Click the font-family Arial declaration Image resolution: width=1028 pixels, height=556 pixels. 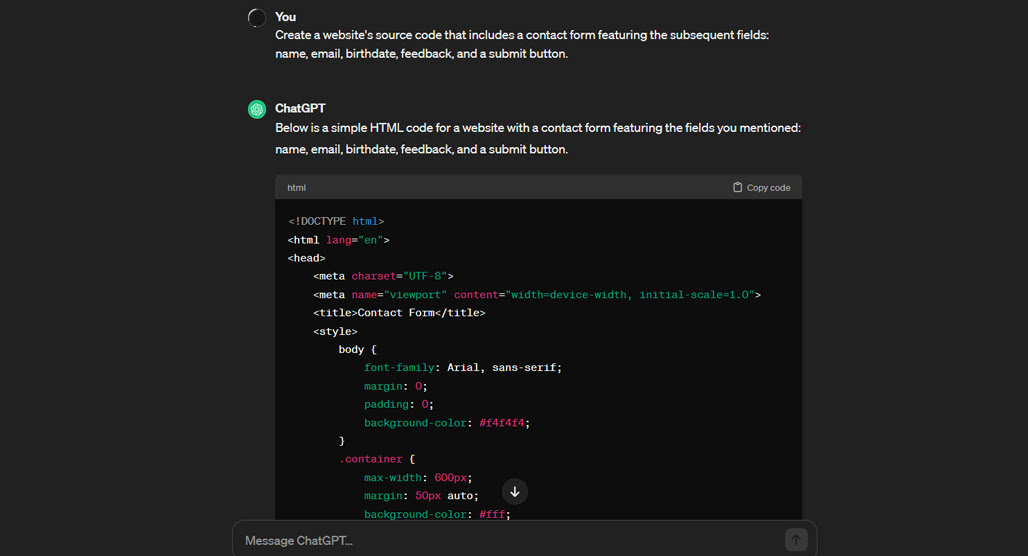pyautogui.click(x=463, y=368)
